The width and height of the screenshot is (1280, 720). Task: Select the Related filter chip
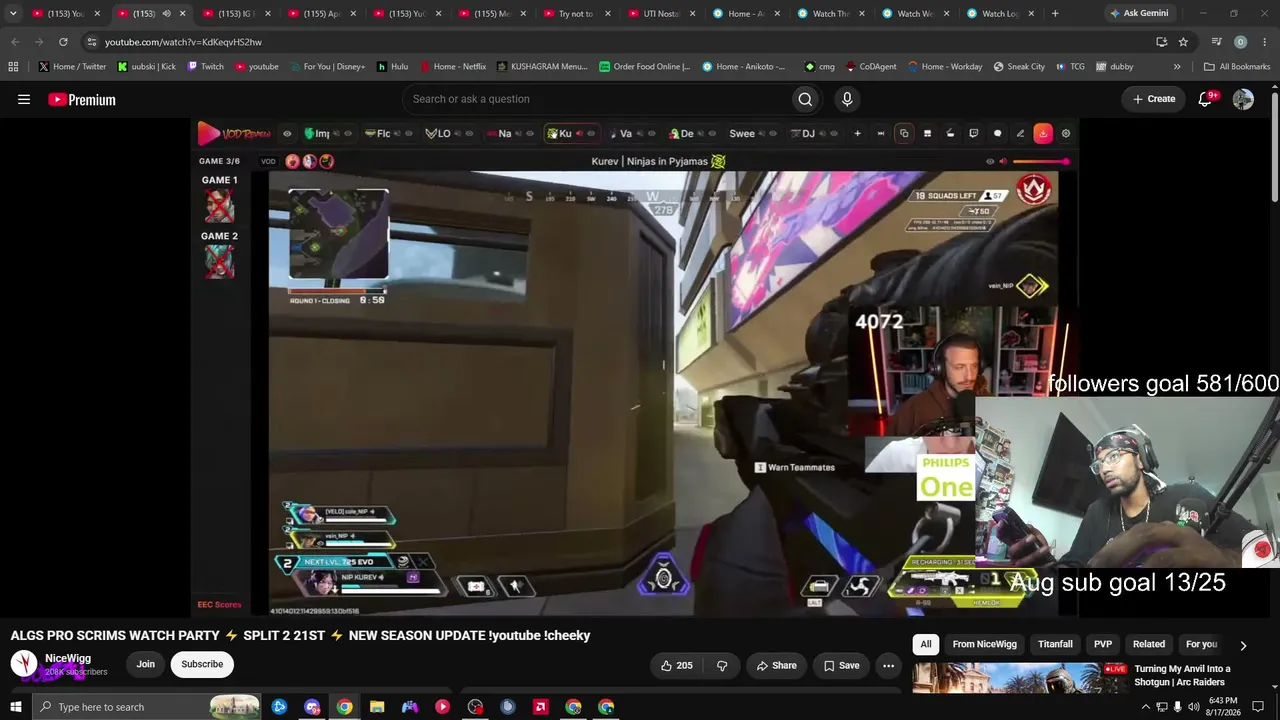click(x=1149, y=645)
